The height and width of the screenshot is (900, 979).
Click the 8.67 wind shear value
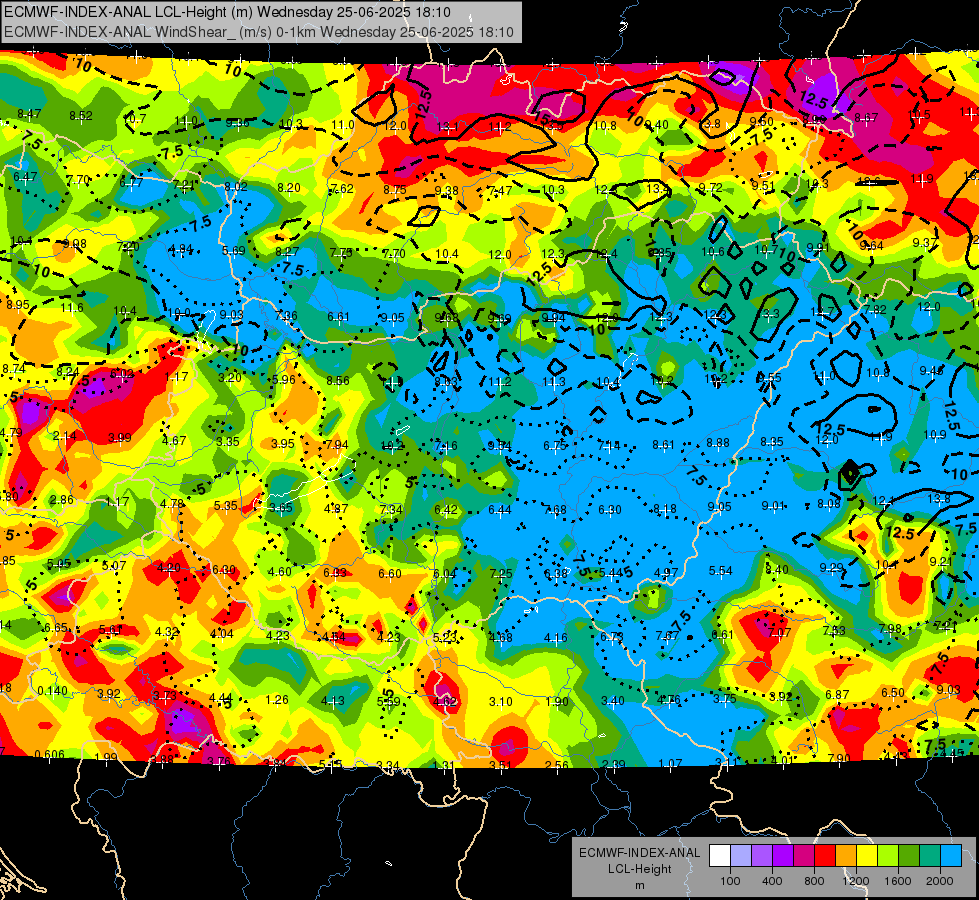[866, 117]
